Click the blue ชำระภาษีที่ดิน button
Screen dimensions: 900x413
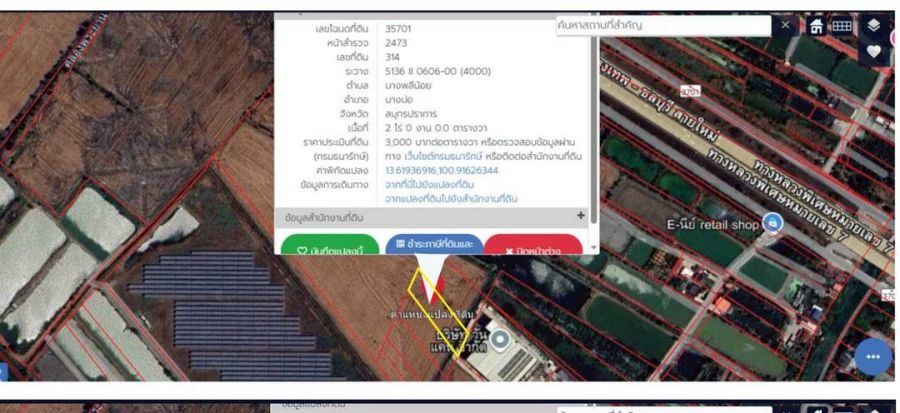434,245
